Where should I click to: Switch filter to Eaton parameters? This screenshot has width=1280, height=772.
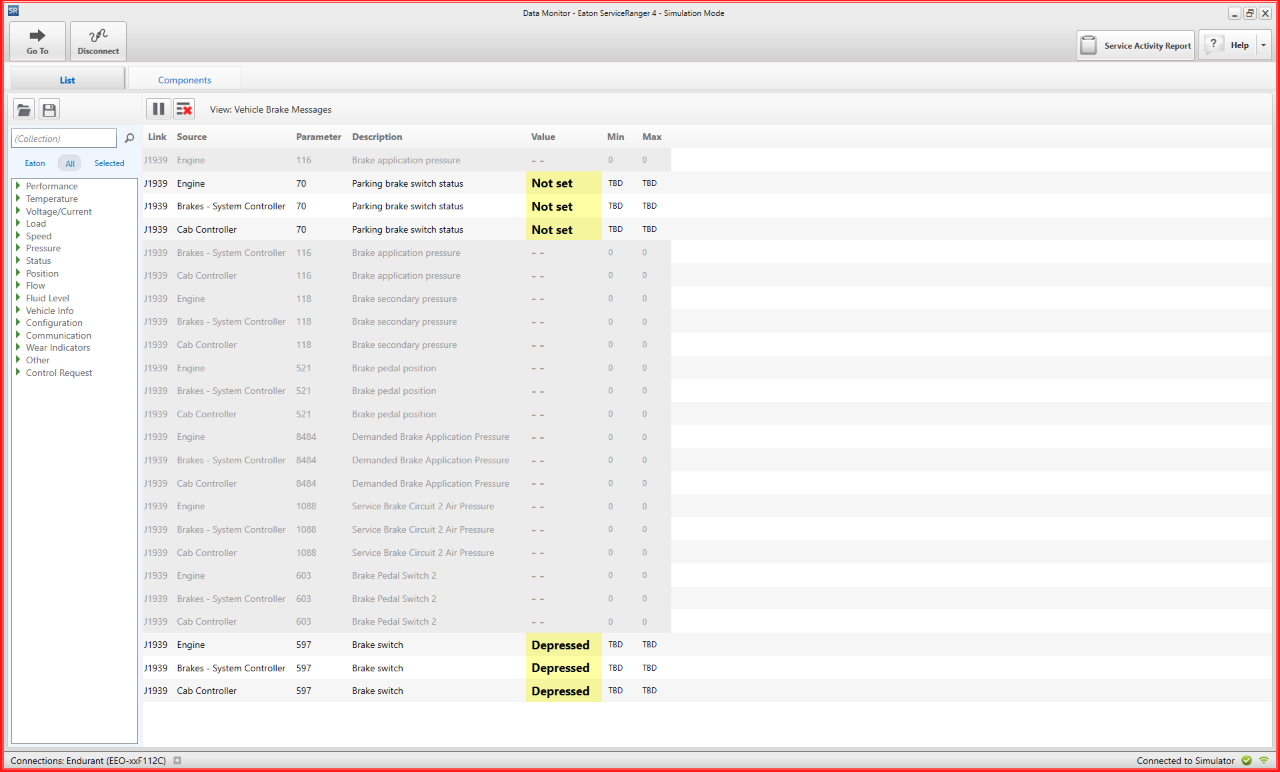tap(35, 163)
